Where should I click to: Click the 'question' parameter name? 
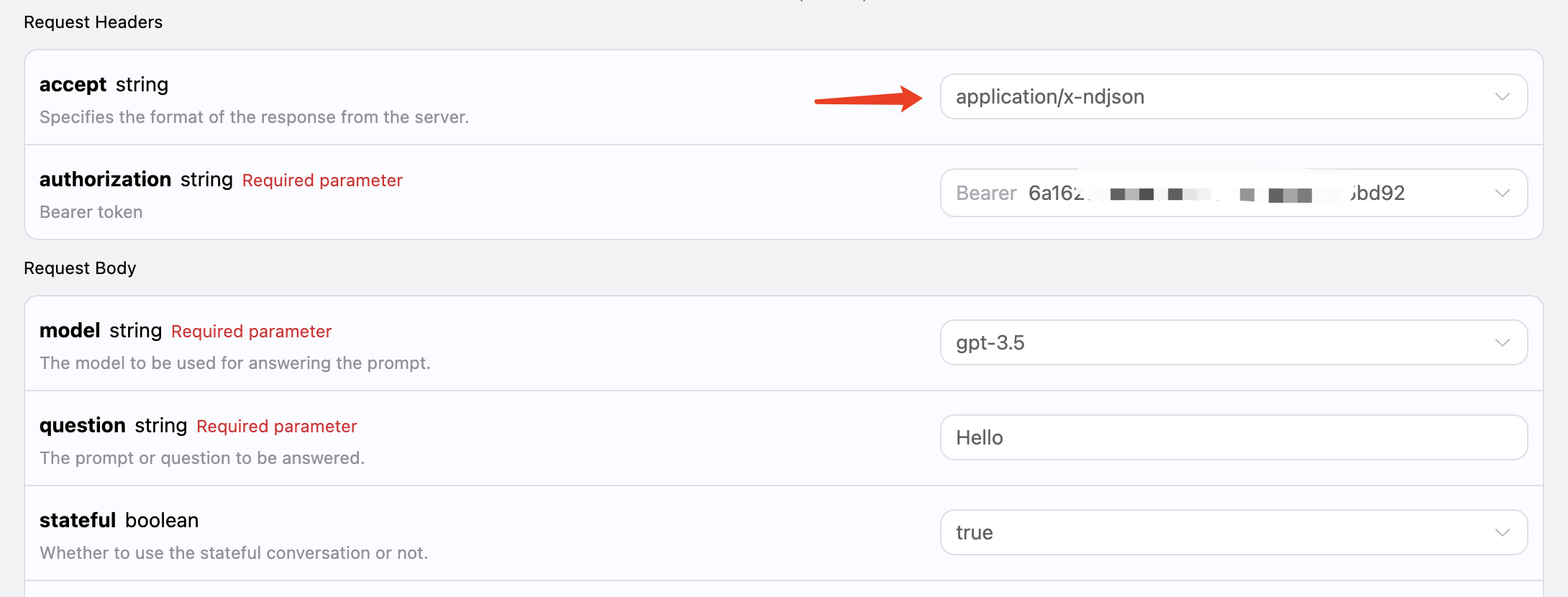click(83, 426)
